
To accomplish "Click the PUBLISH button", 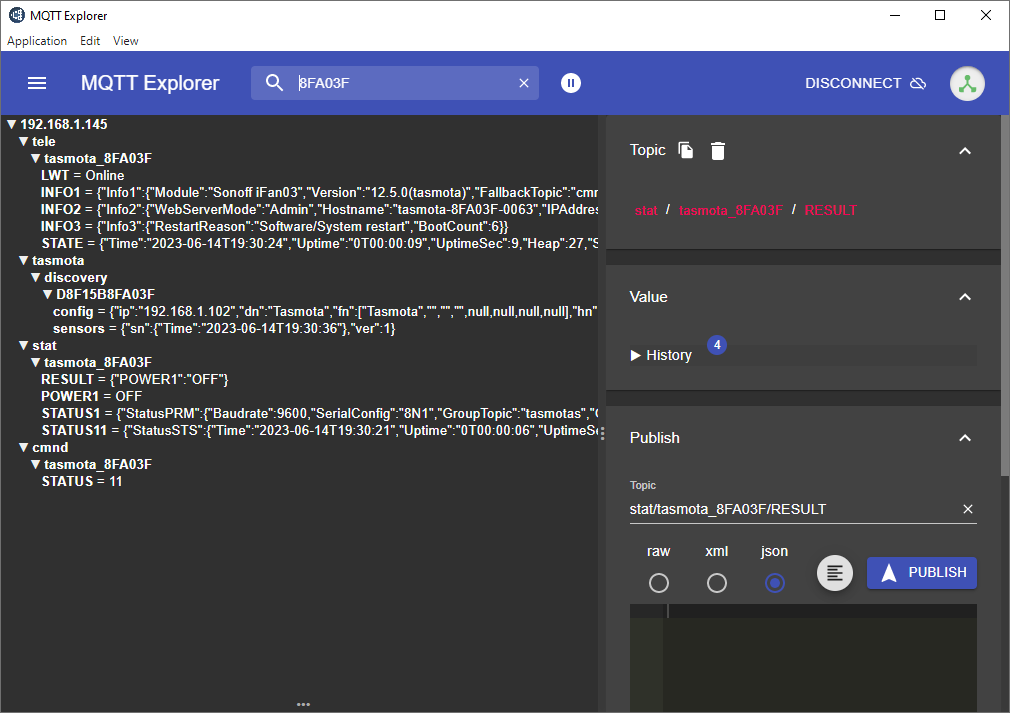I will (x=922, y=573).
